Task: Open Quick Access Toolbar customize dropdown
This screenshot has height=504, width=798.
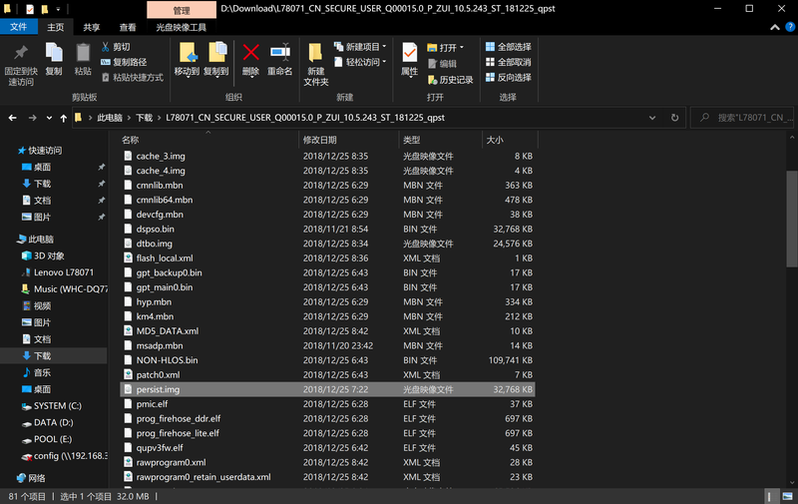Action: tap(58, 9)
